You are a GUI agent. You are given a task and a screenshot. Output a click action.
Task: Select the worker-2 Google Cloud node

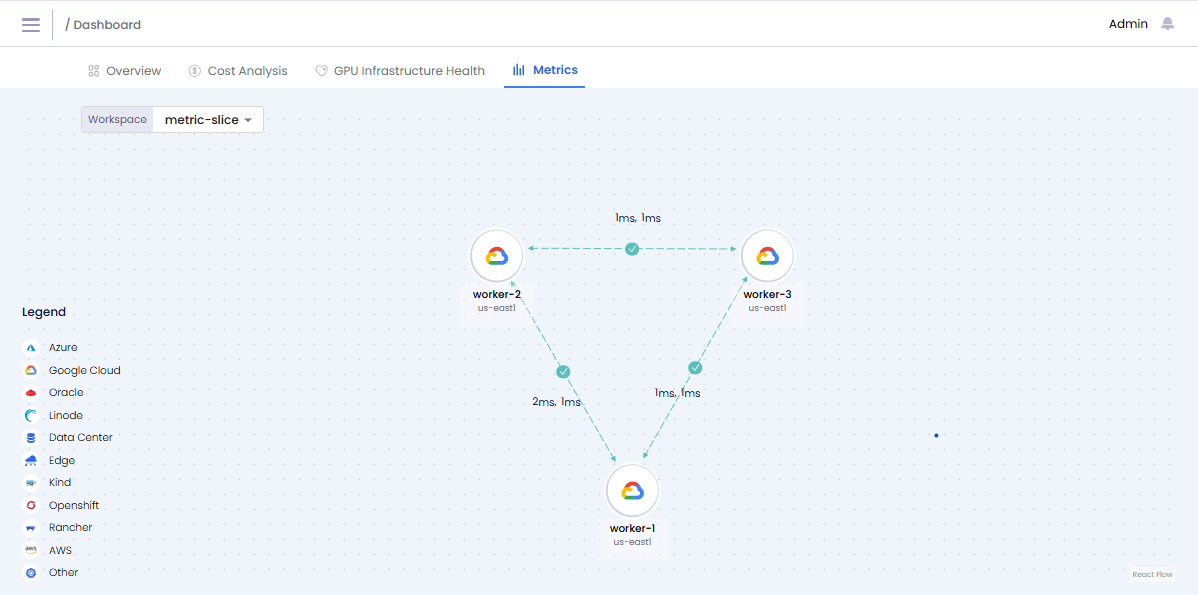497,256
